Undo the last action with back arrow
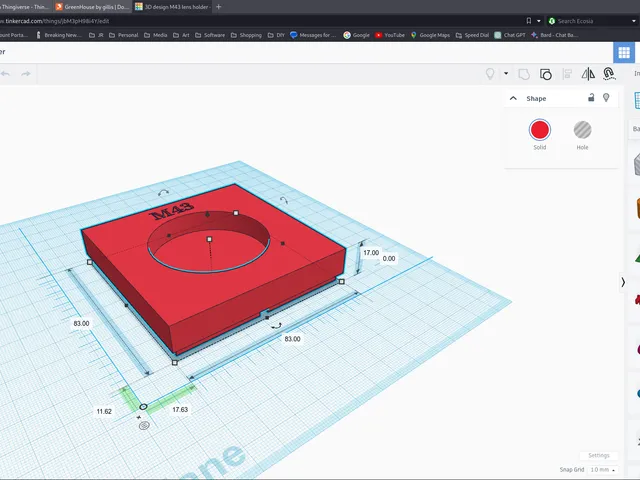The image size is (640, 480). (x=6, y=74)
